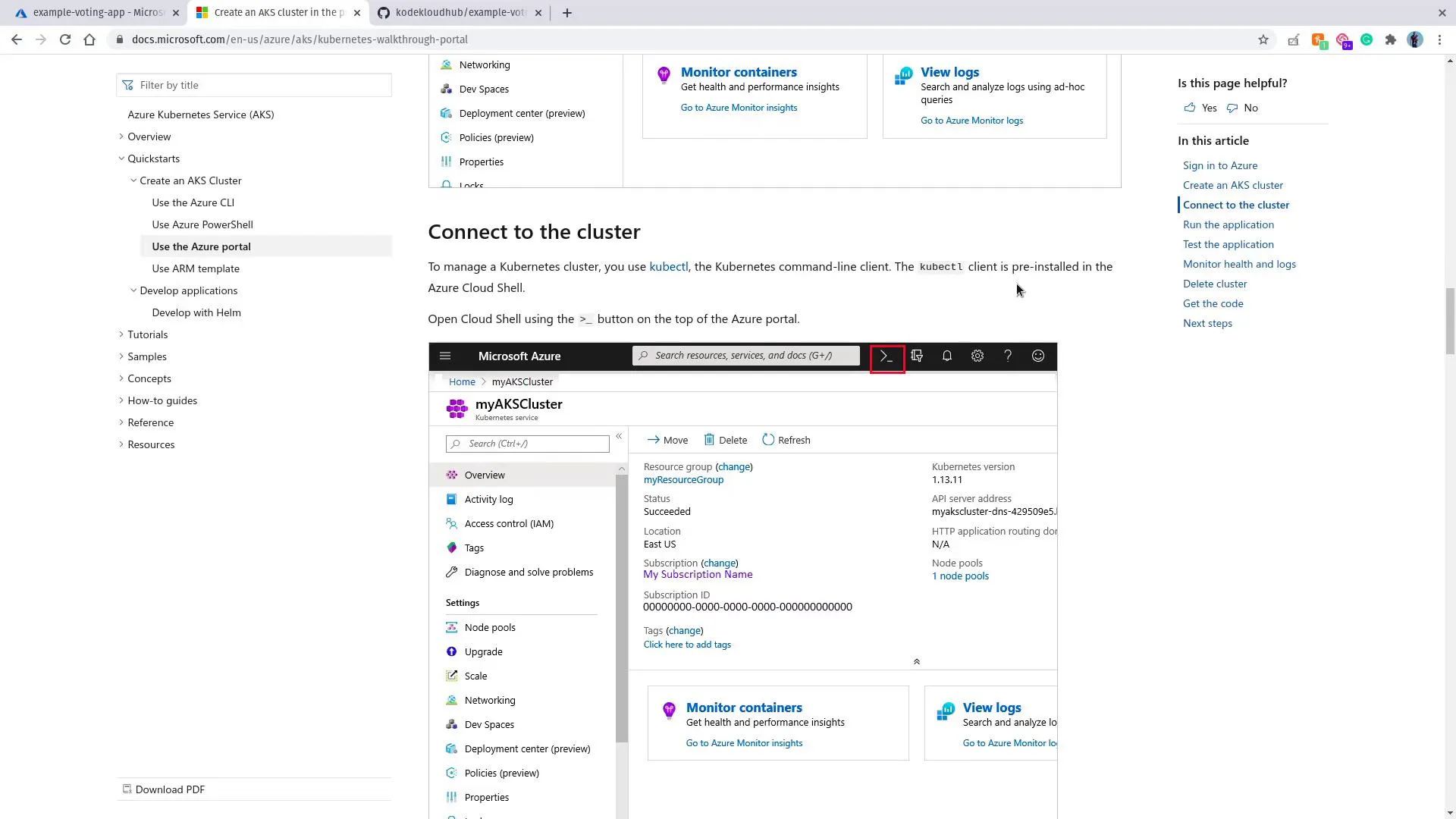The image size is (1456, 819).
Task: Toggle the bookmark star in address bar
Action: pos(1263,39)
